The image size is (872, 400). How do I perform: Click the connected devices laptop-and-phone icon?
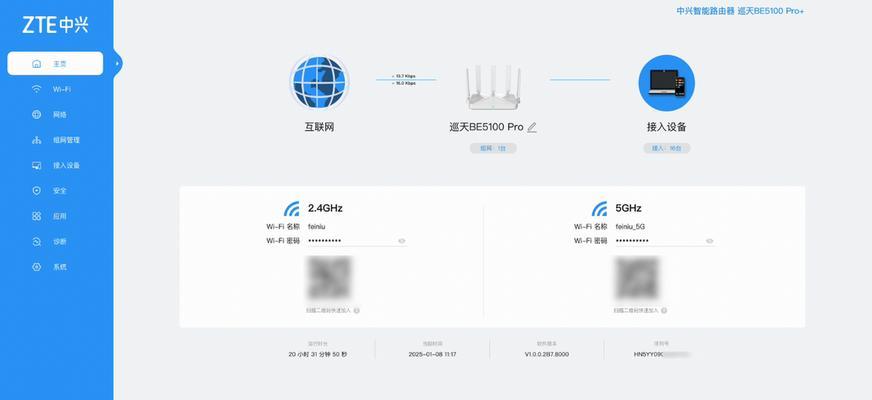point(666,83)
